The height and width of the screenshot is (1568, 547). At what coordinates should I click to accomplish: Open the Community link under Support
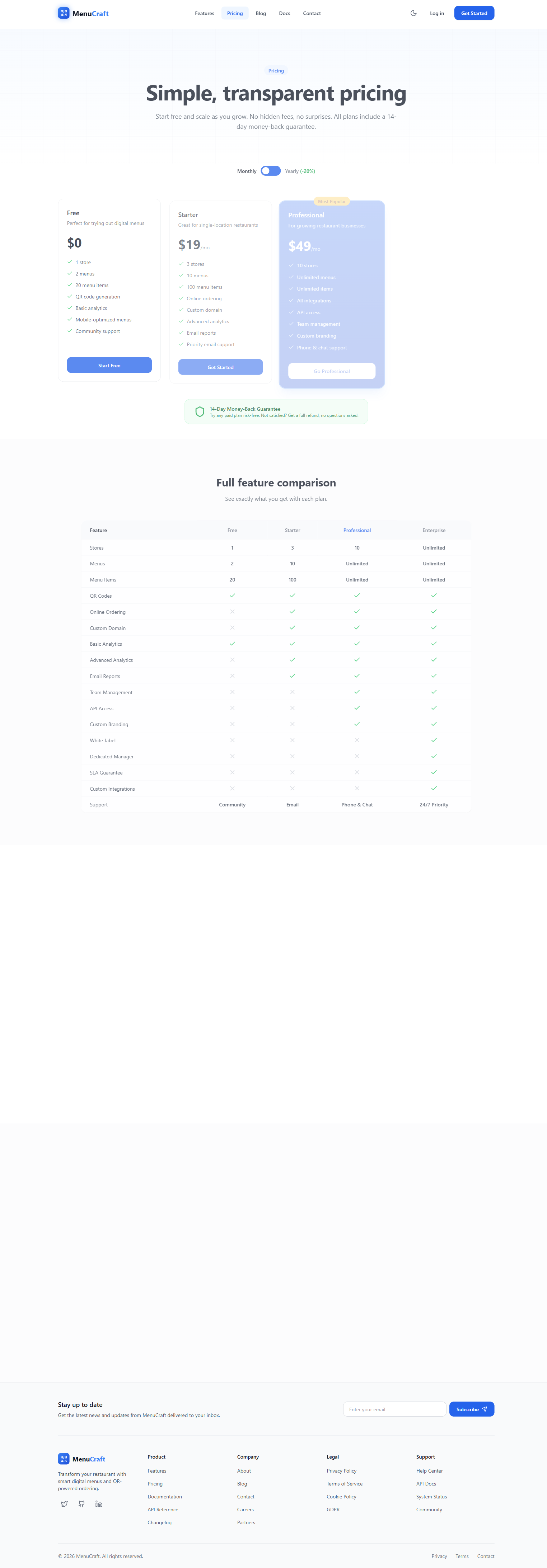pyautogui.click(x=429, y=1510)
